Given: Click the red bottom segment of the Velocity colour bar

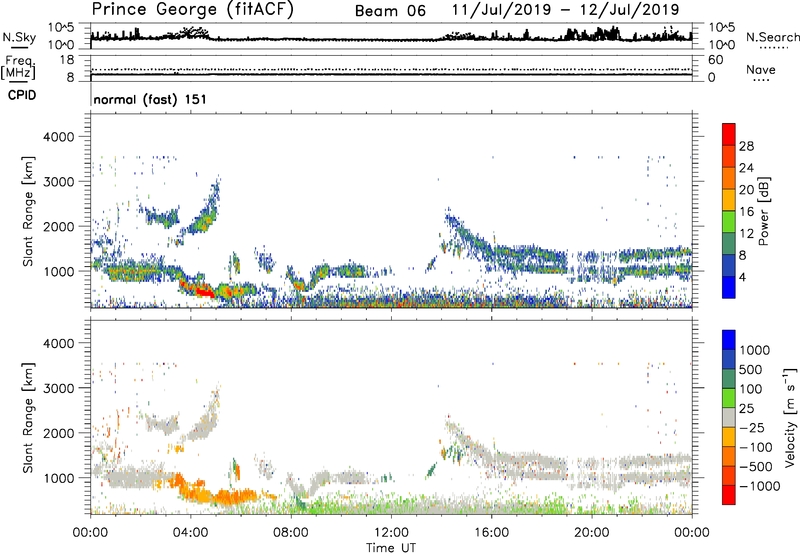Looking at the screenshot, I should point(729,495).
